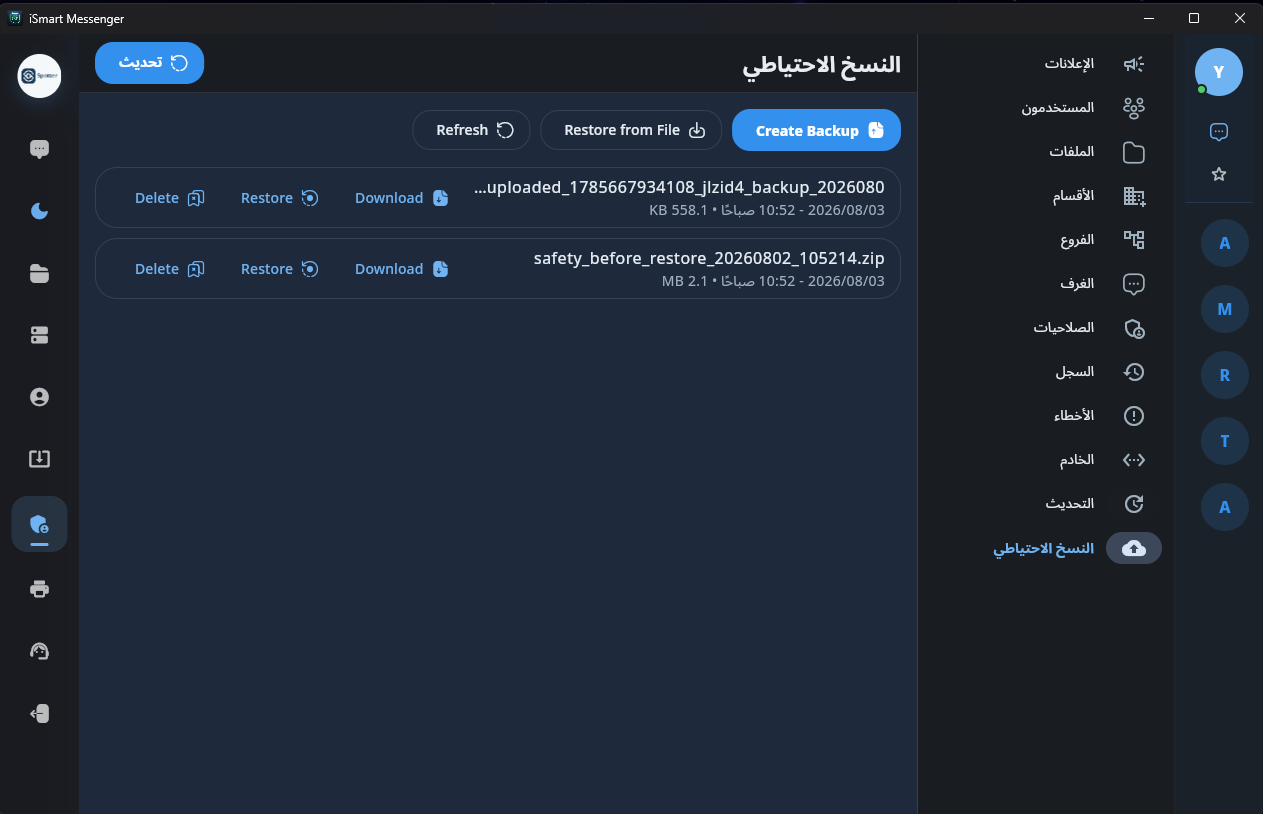Click the users group icon
This screenshot has height=814, width=1263.
click(x=1134, y=108)
